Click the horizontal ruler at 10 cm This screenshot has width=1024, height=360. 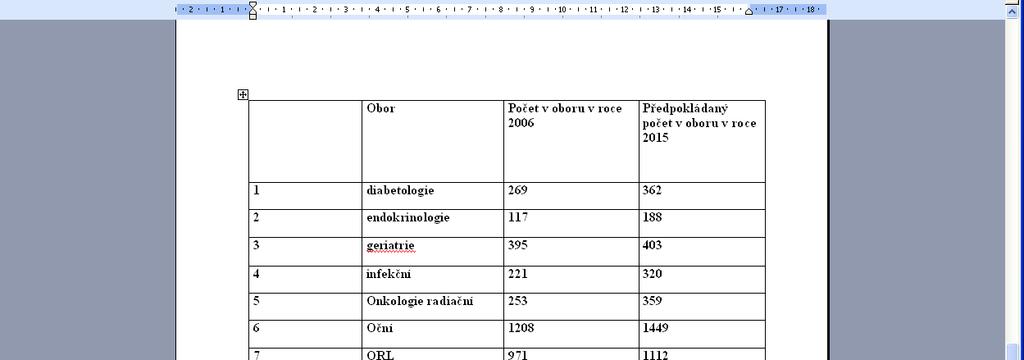[562, 10]
